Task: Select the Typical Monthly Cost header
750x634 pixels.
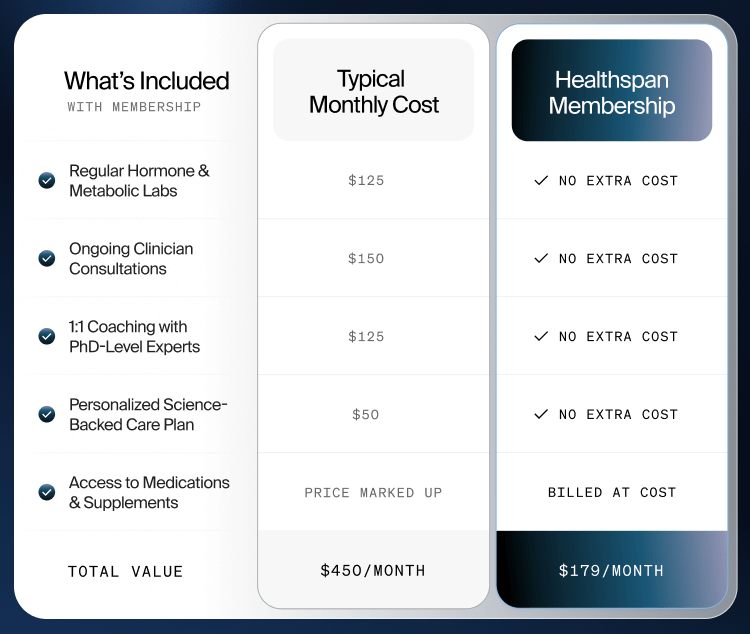Action: click(x=373, y=92)
